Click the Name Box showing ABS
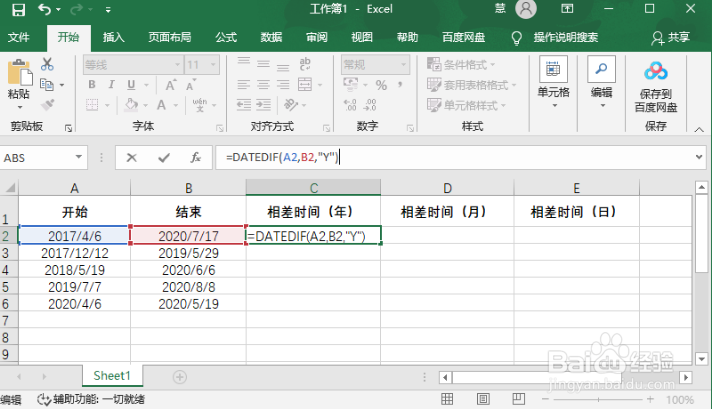 (37, 158)
